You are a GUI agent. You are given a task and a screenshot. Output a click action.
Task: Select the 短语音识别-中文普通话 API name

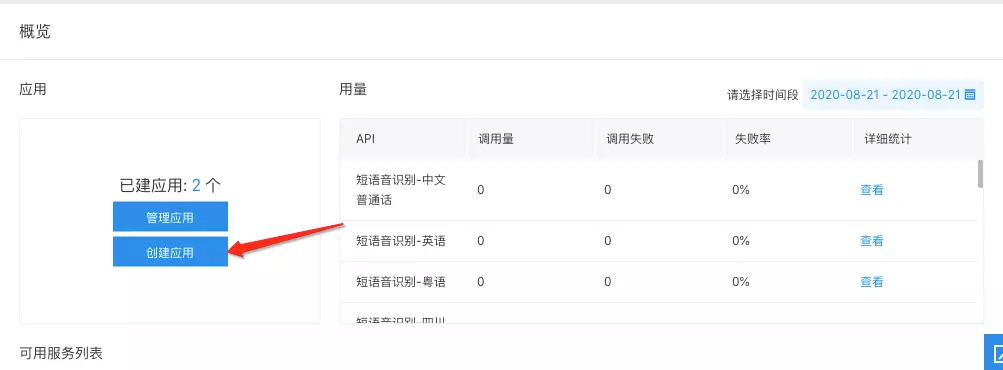coord(401,190)
